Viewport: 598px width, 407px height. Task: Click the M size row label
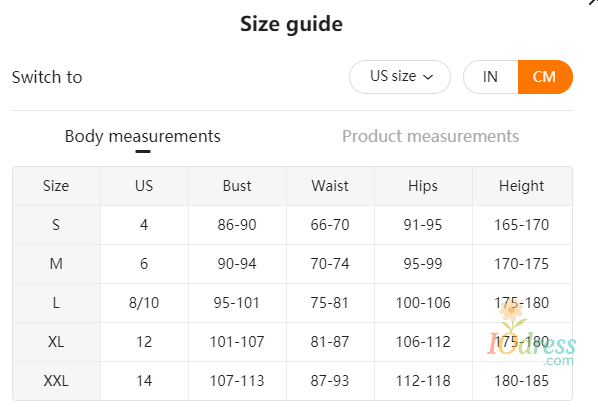(56, 264)
